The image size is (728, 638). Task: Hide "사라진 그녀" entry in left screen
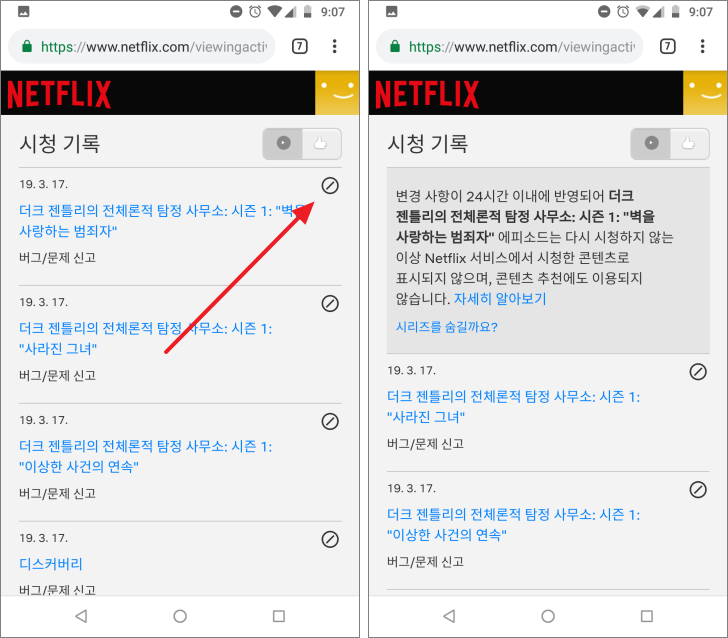pyautogui.click(x=330, y=303)
